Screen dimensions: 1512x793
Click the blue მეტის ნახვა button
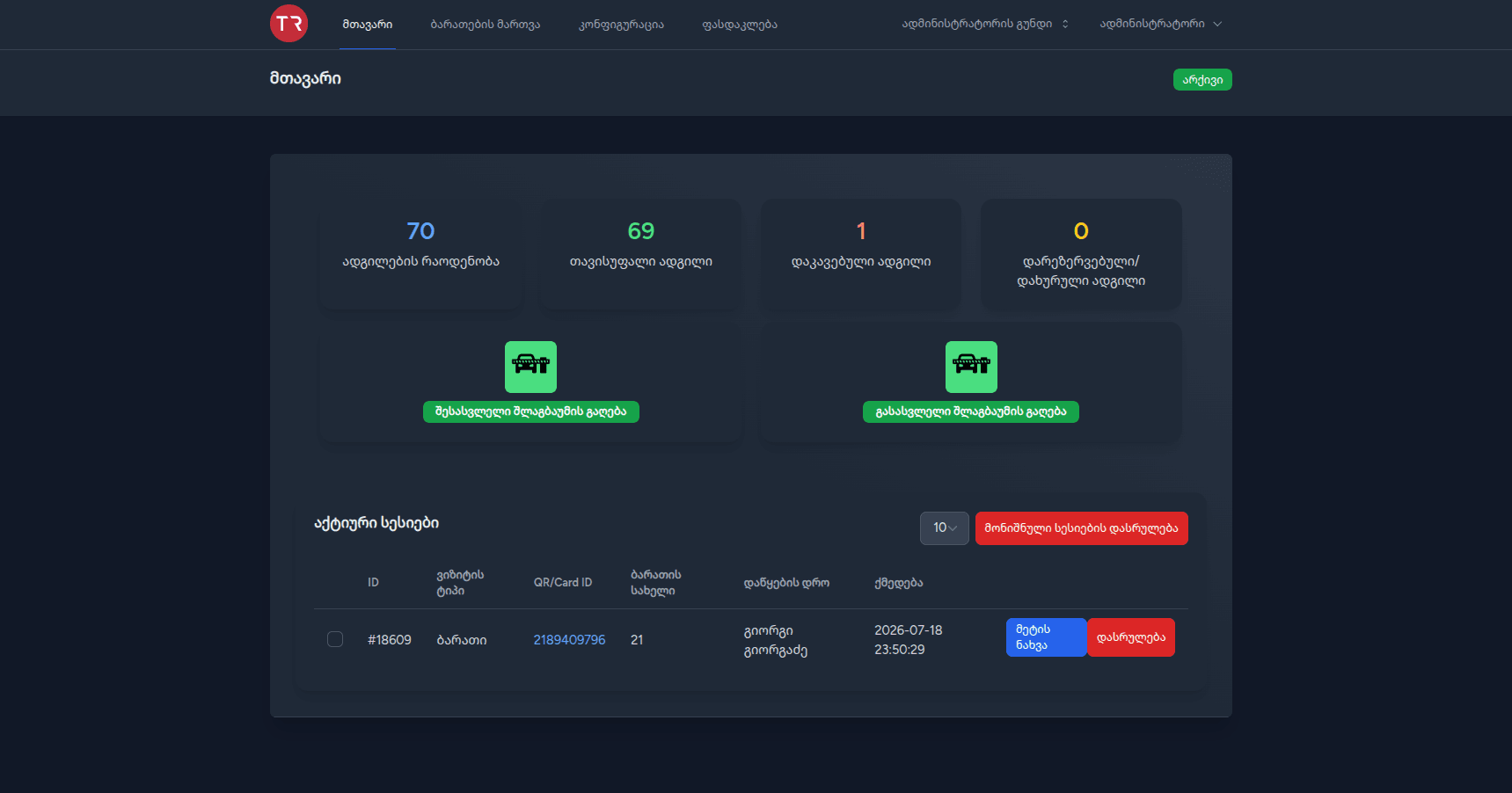tap(1047, 637)
